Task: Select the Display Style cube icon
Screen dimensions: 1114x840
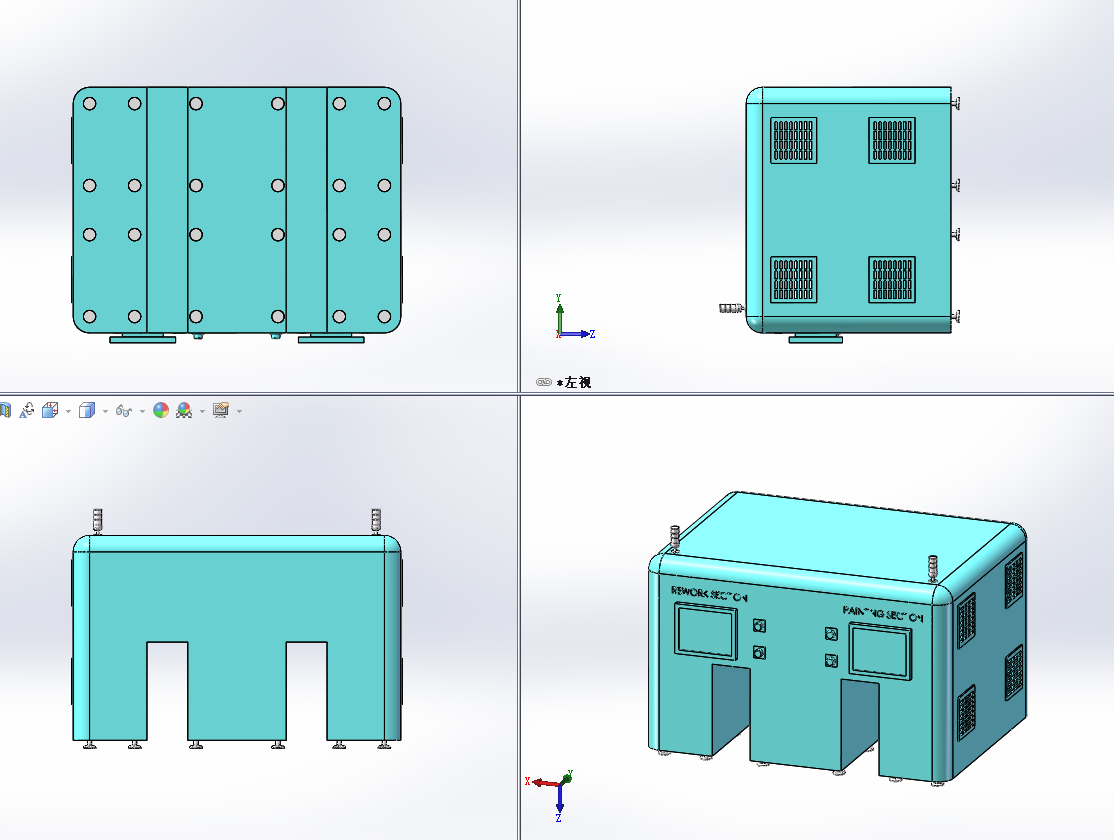Action: pos(87,411)
